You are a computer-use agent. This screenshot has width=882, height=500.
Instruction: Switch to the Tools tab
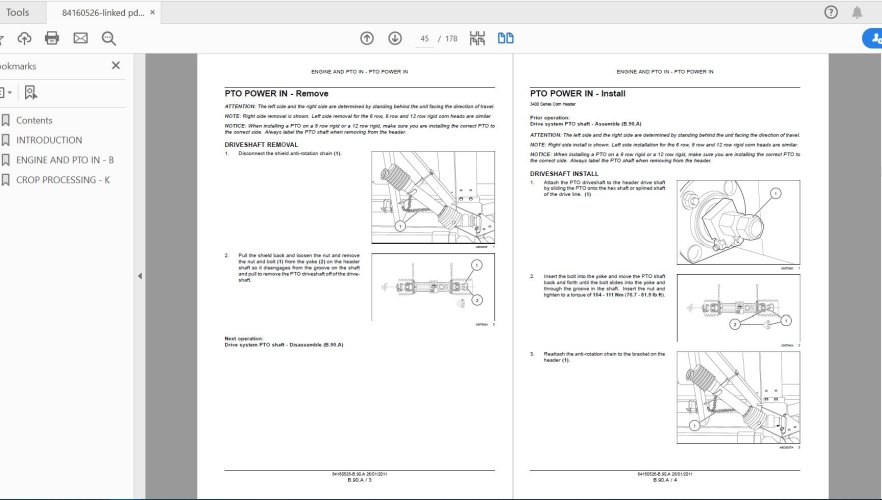[17, 12]
